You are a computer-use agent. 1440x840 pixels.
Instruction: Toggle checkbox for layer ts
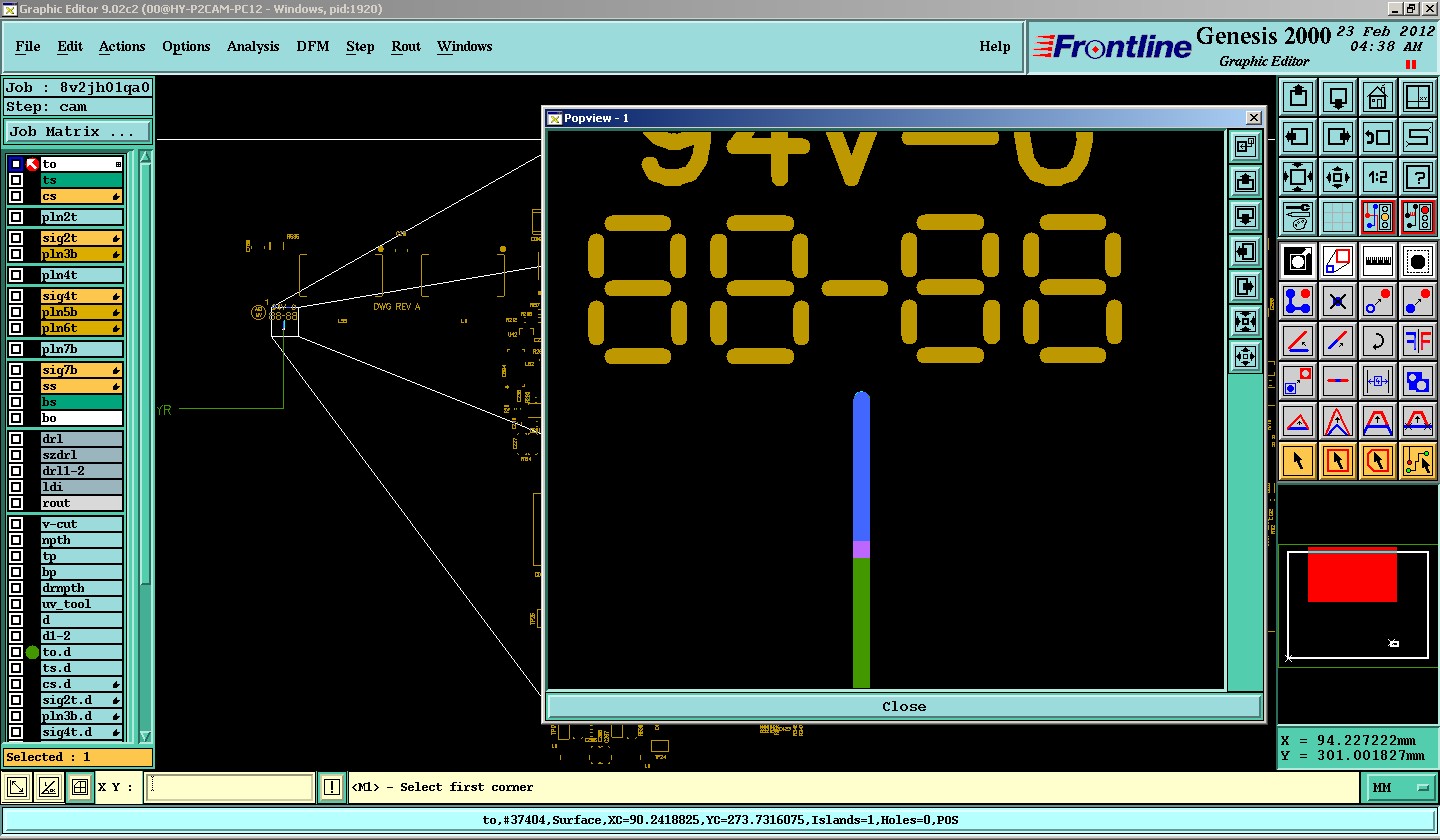16,180
